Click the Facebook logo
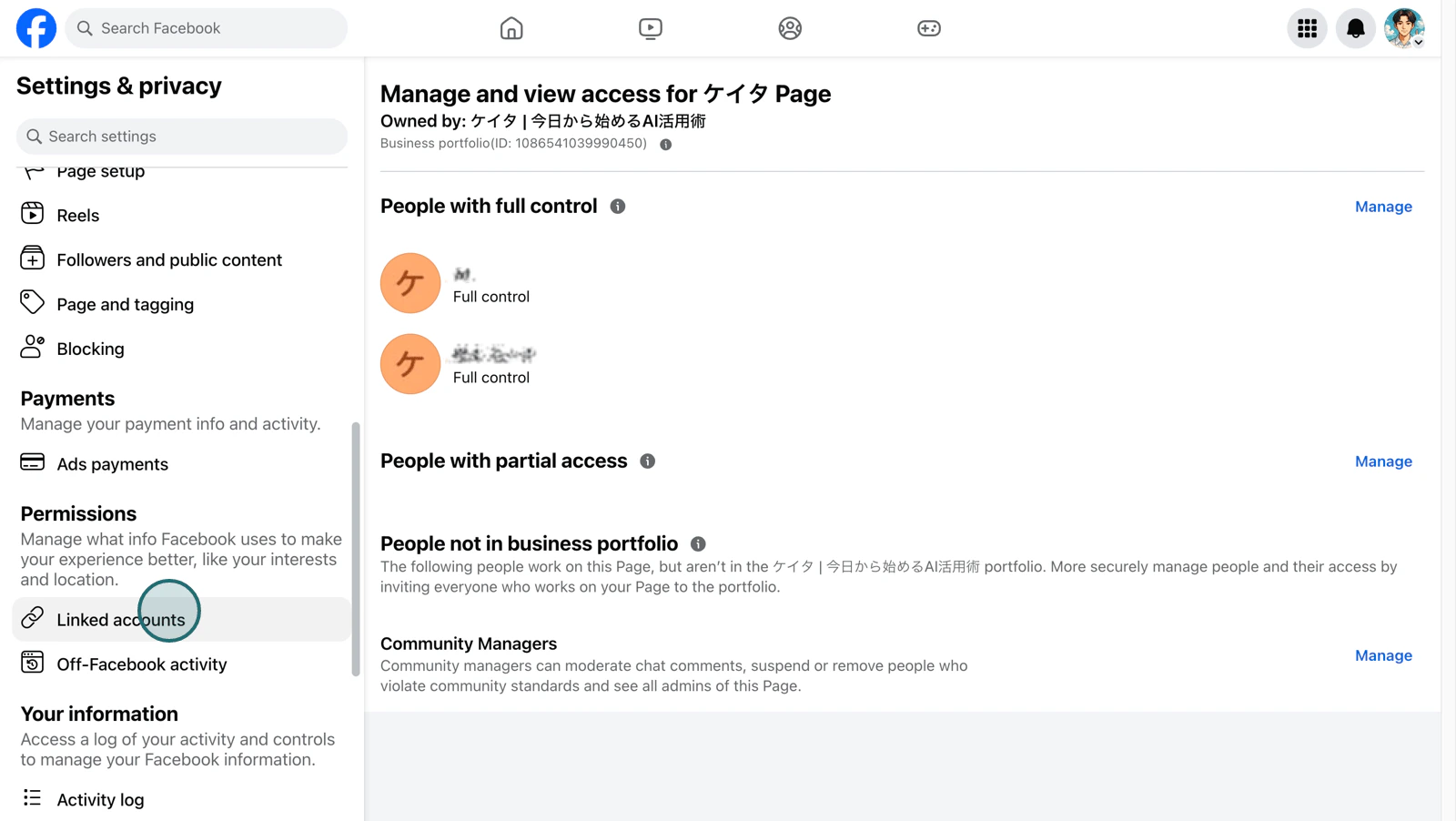The image size is (1456, 821). tap(36, 28)
